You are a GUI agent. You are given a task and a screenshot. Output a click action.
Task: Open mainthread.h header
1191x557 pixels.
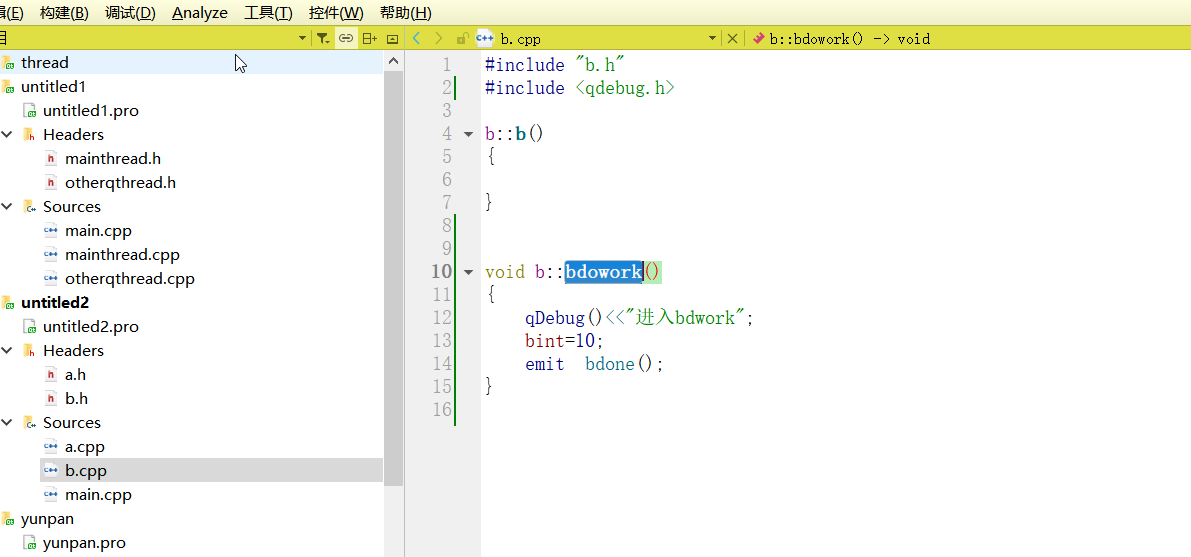tap(112, 159)
